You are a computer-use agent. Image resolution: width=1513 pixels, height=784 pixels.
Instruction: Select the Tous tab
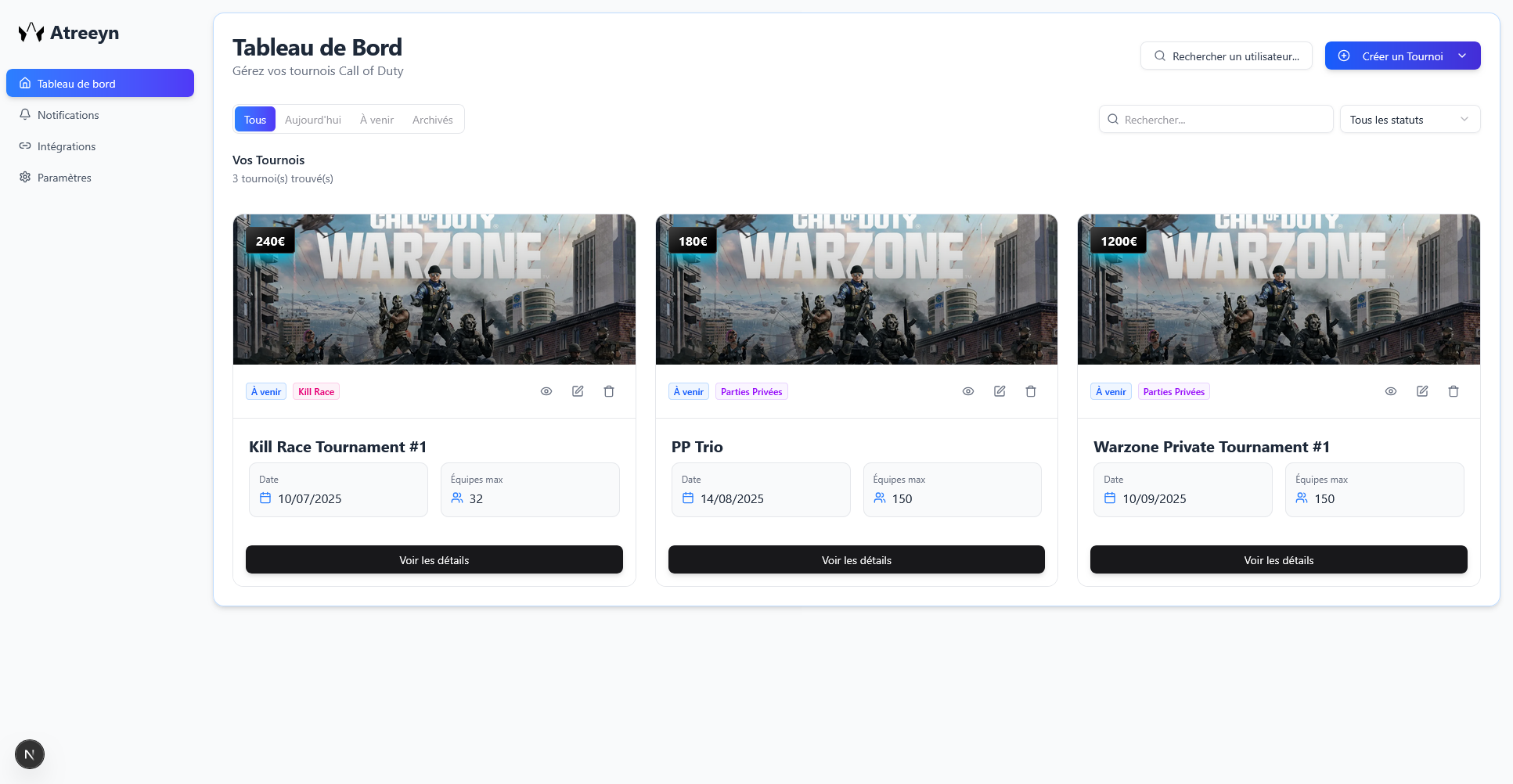point(255,119)
